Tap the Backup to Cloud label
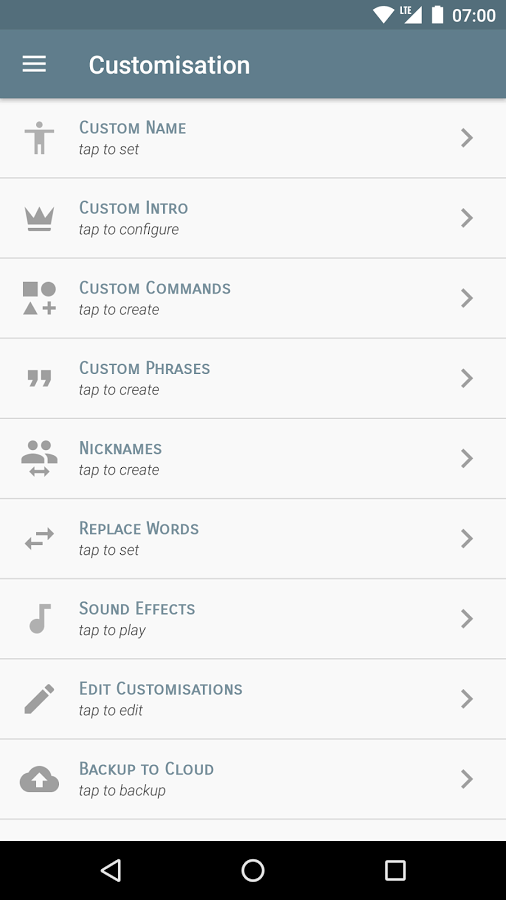 click(x=146, y=769)
